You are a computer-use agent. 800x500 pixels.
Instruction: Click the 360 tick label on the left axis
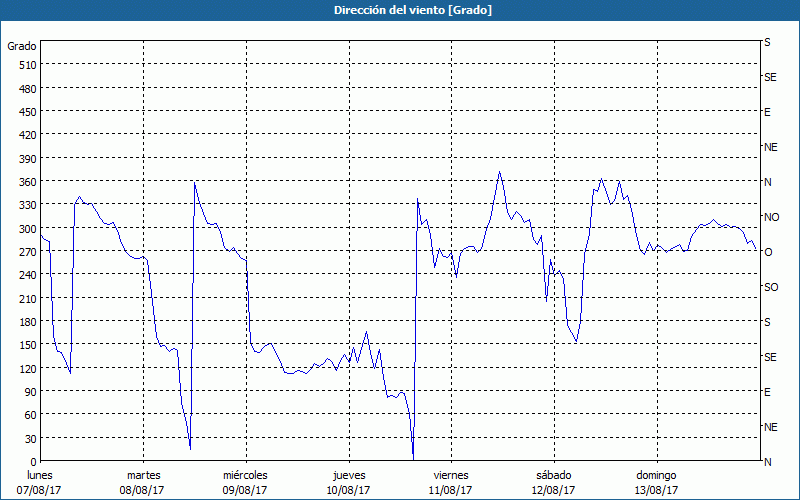tap(26, 182)
